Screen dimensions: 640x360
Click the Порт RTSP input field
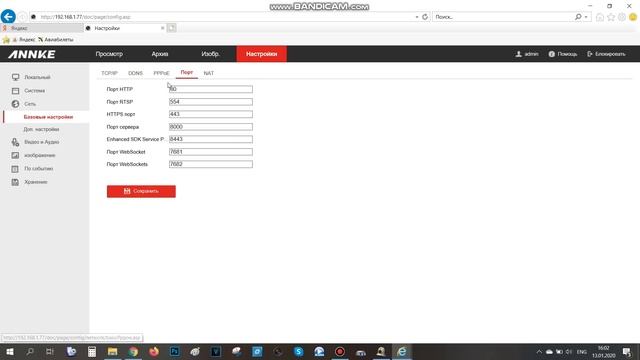tap(211, 102)
